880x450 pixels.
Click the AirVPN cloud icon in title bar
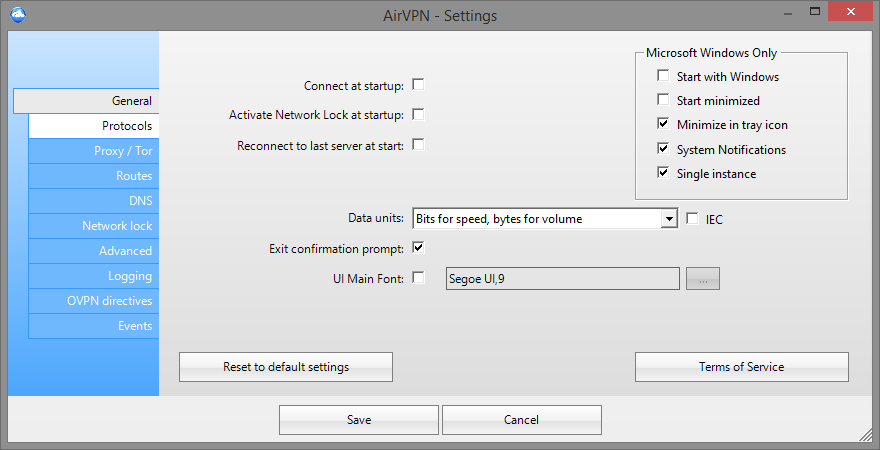[19, 15]
